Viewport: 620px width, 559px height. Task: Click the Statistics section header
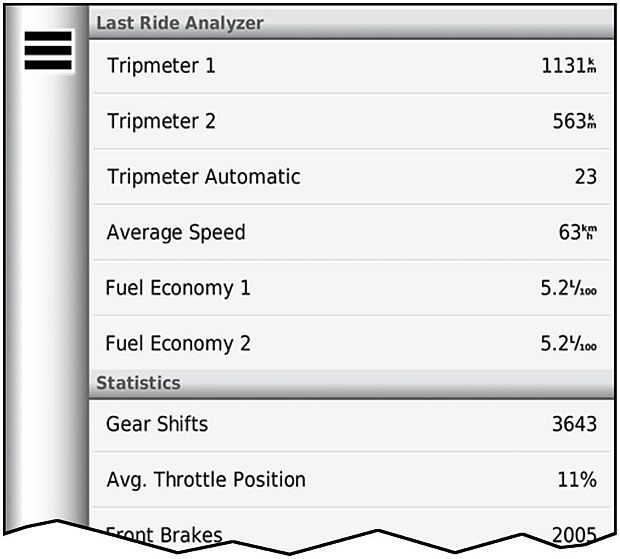138,383
